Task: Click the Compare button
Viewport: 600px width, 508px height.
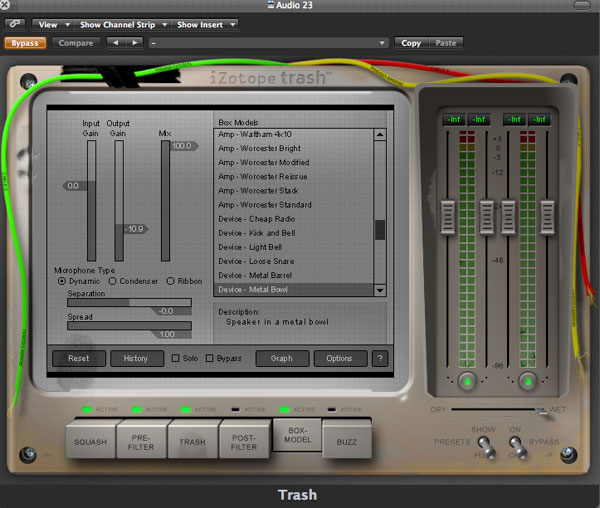Action: click(76, 43)
